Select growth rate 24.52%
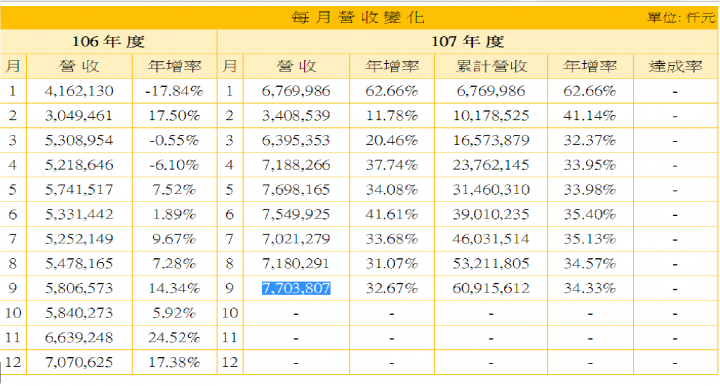This screenshot has width=720, height=386. (174, 338)
